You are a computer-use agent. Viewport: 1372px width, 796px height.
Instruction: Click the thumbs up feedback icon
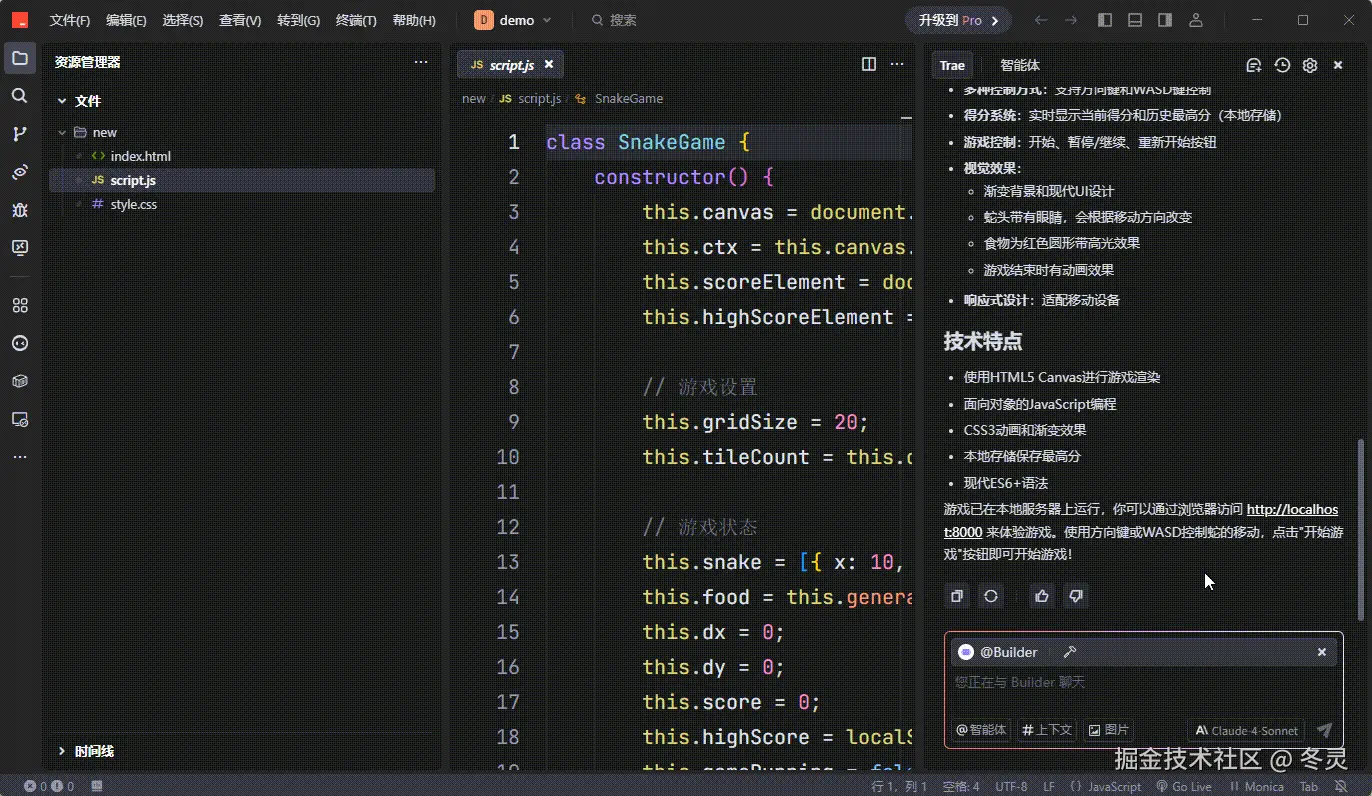coord(1042,596)
